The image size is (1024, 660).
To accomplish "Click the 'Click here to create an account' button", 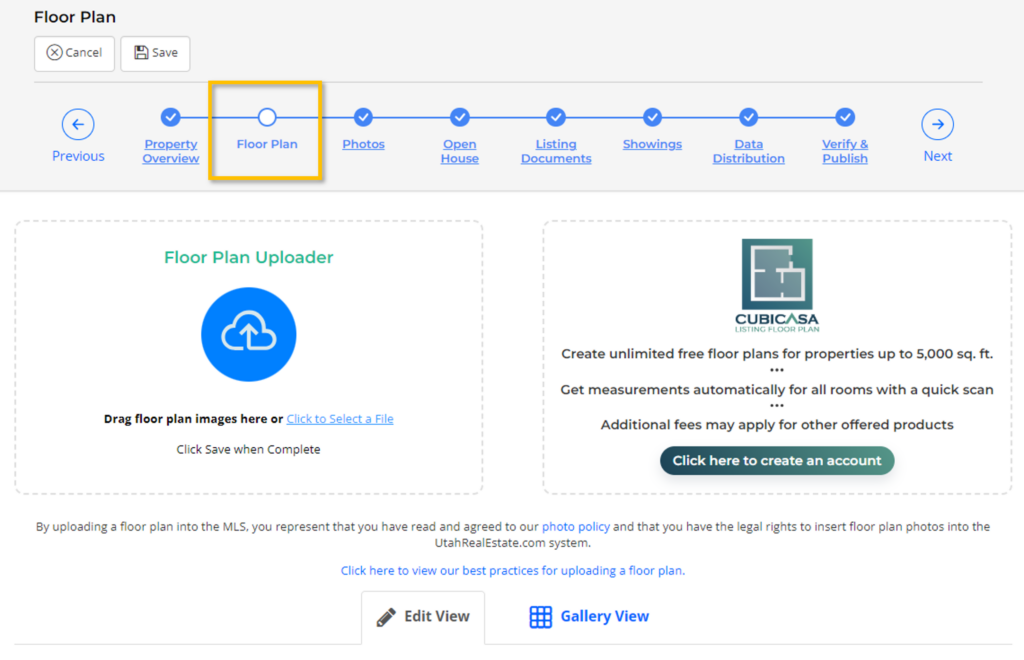I will click(x=776, y=461).
